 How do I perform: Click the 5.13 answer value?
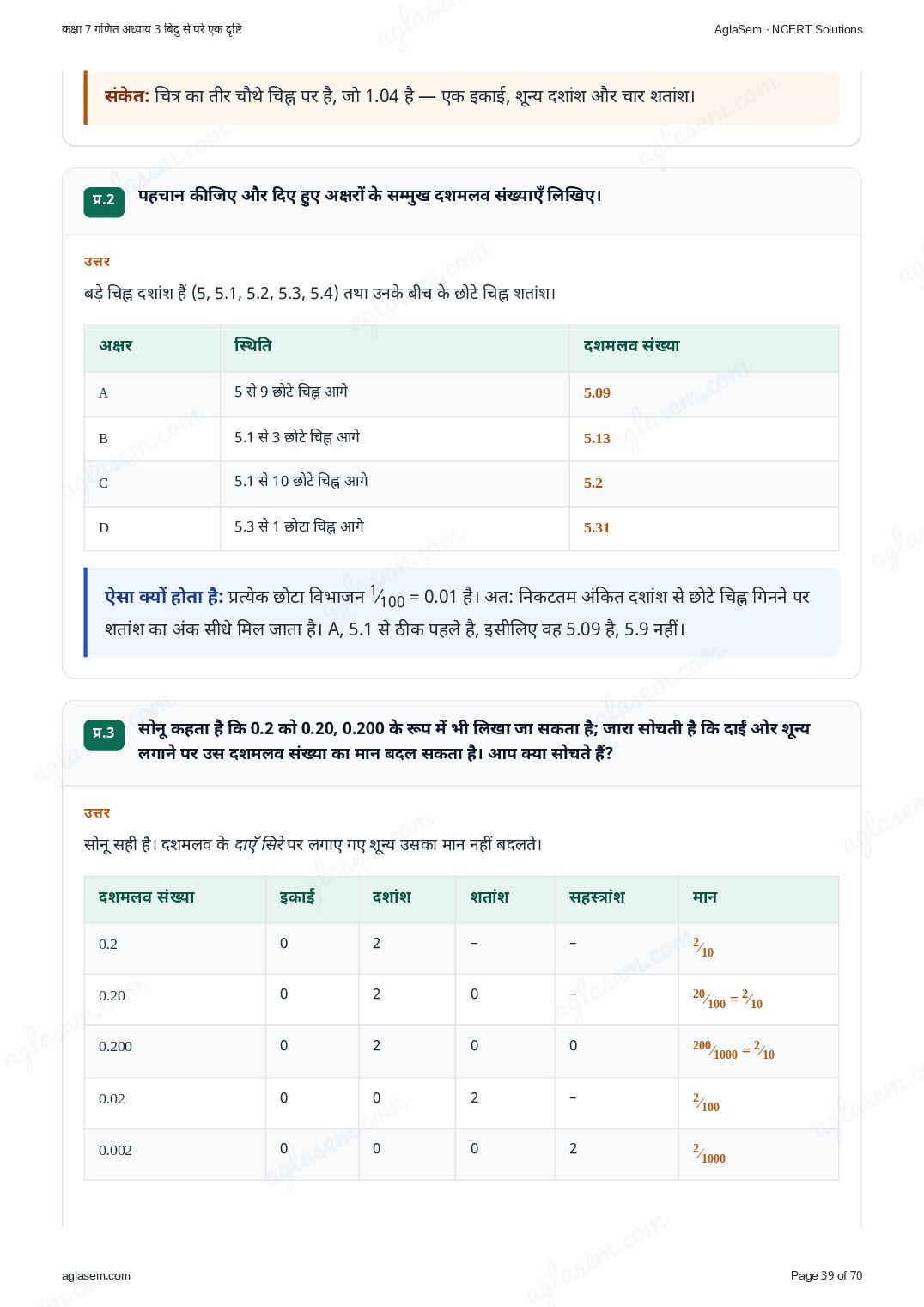pyautogui.click(x=597, y=439)
